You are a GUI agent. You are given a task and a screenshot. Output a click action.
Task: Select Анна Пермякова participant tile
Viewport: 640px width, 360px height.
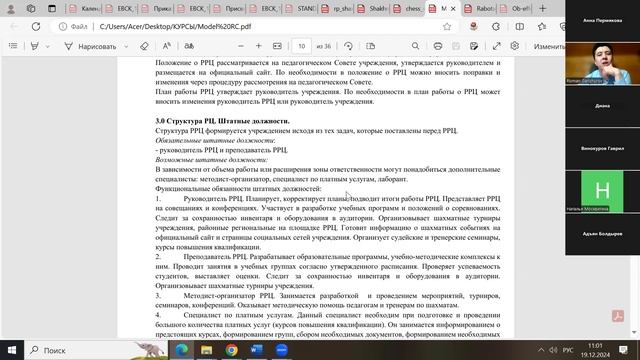[x=602, y=20]
